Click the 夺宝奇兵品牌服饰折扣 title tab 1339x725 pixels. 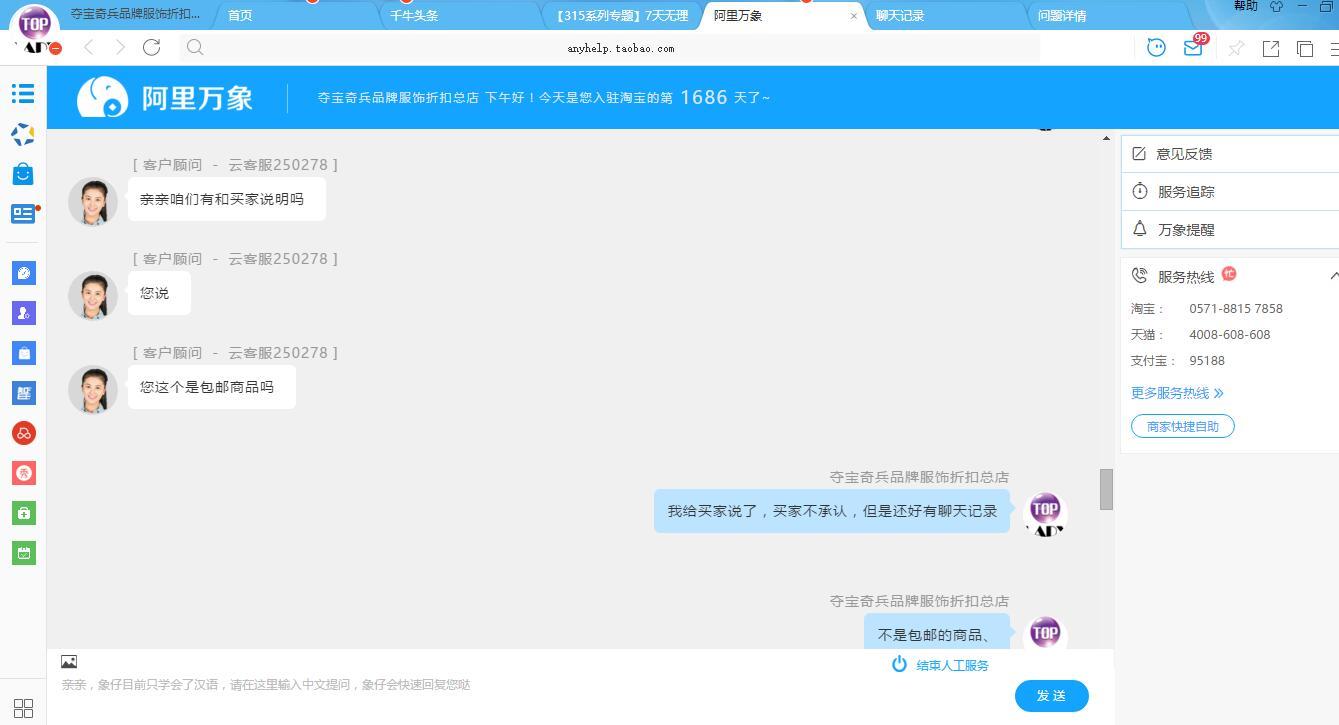click(135, 14)
